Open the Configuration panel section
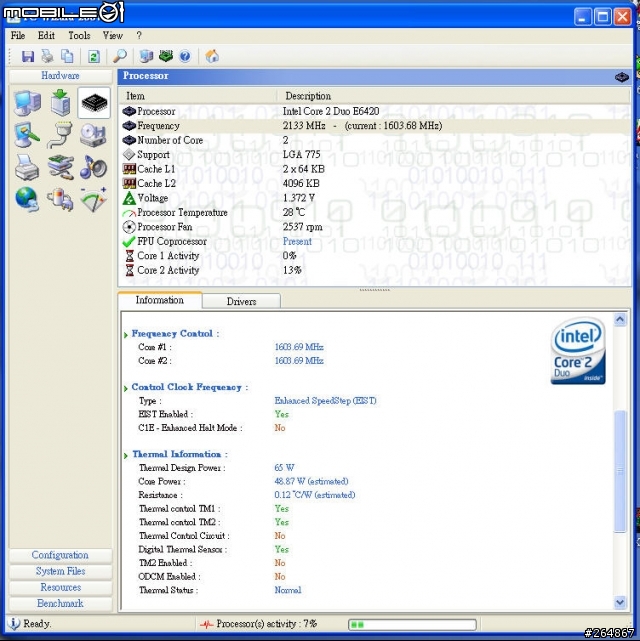640x641 pixels. (x=60, y=555)
